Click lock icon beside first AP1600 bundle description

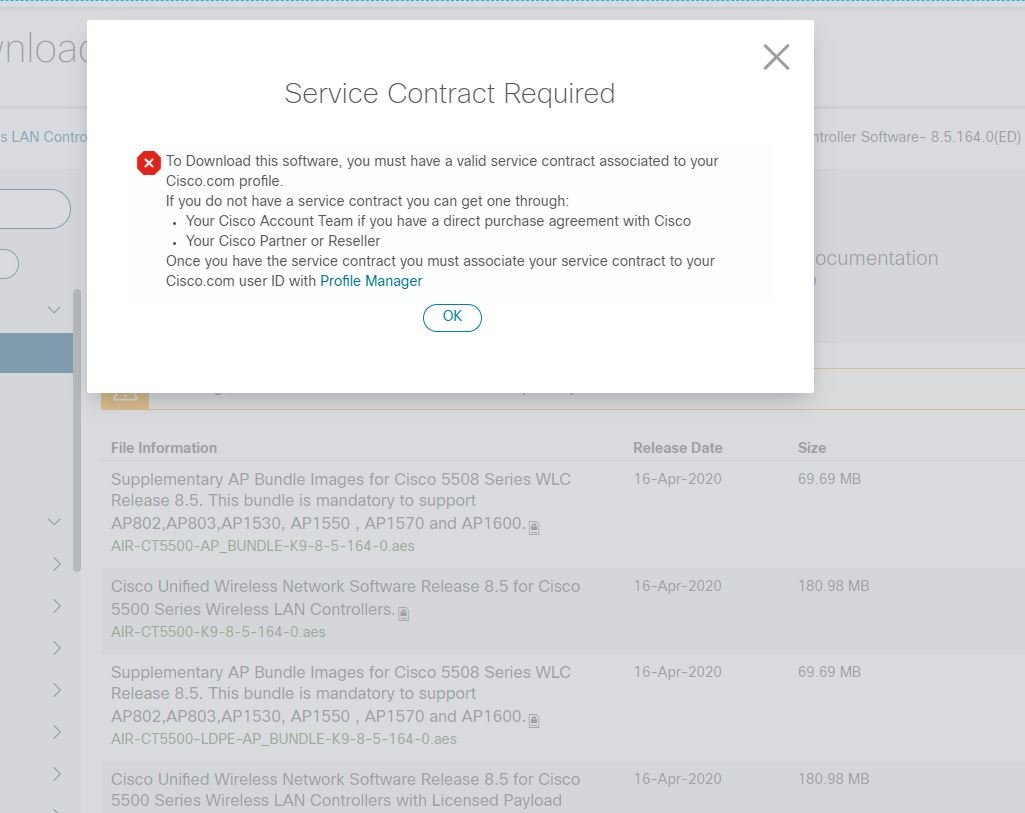click(534, 527)
